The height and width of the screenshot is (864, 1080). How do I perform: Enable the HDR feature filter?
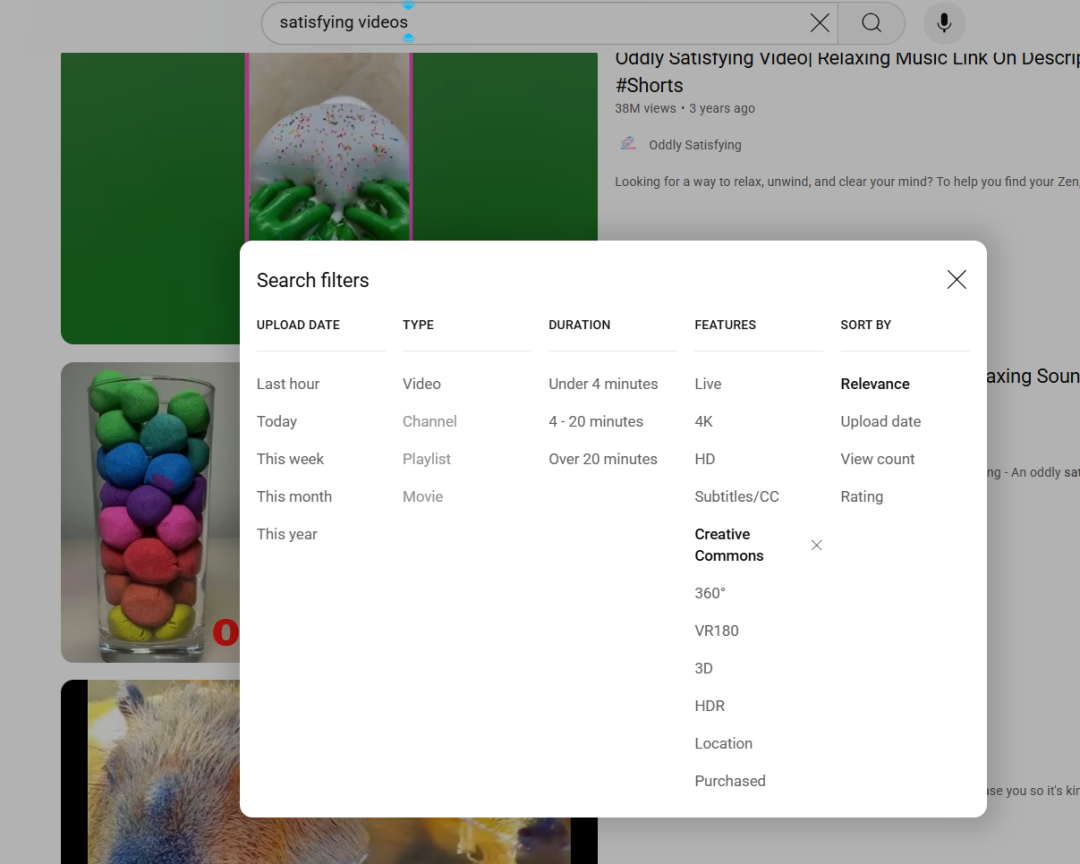coord(709,706)
